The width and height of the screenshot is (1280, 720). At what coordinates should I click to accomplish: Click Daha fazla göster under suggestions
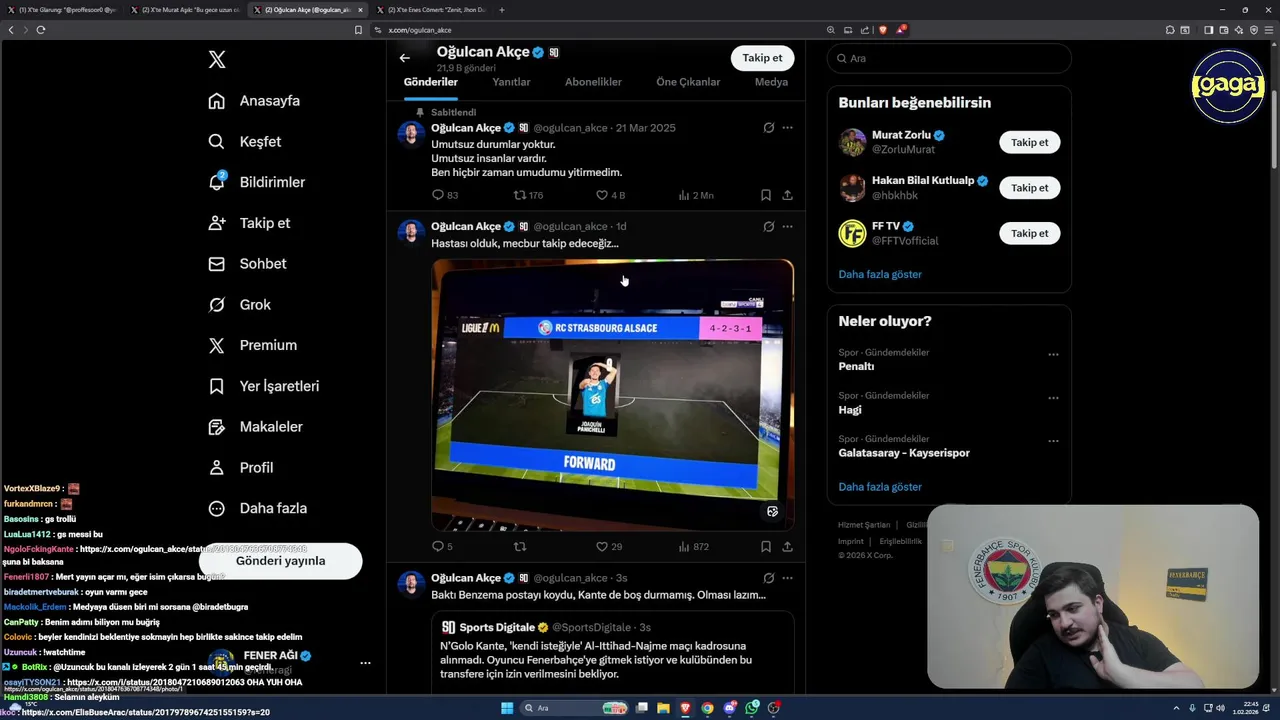click(x=880, y=274)
